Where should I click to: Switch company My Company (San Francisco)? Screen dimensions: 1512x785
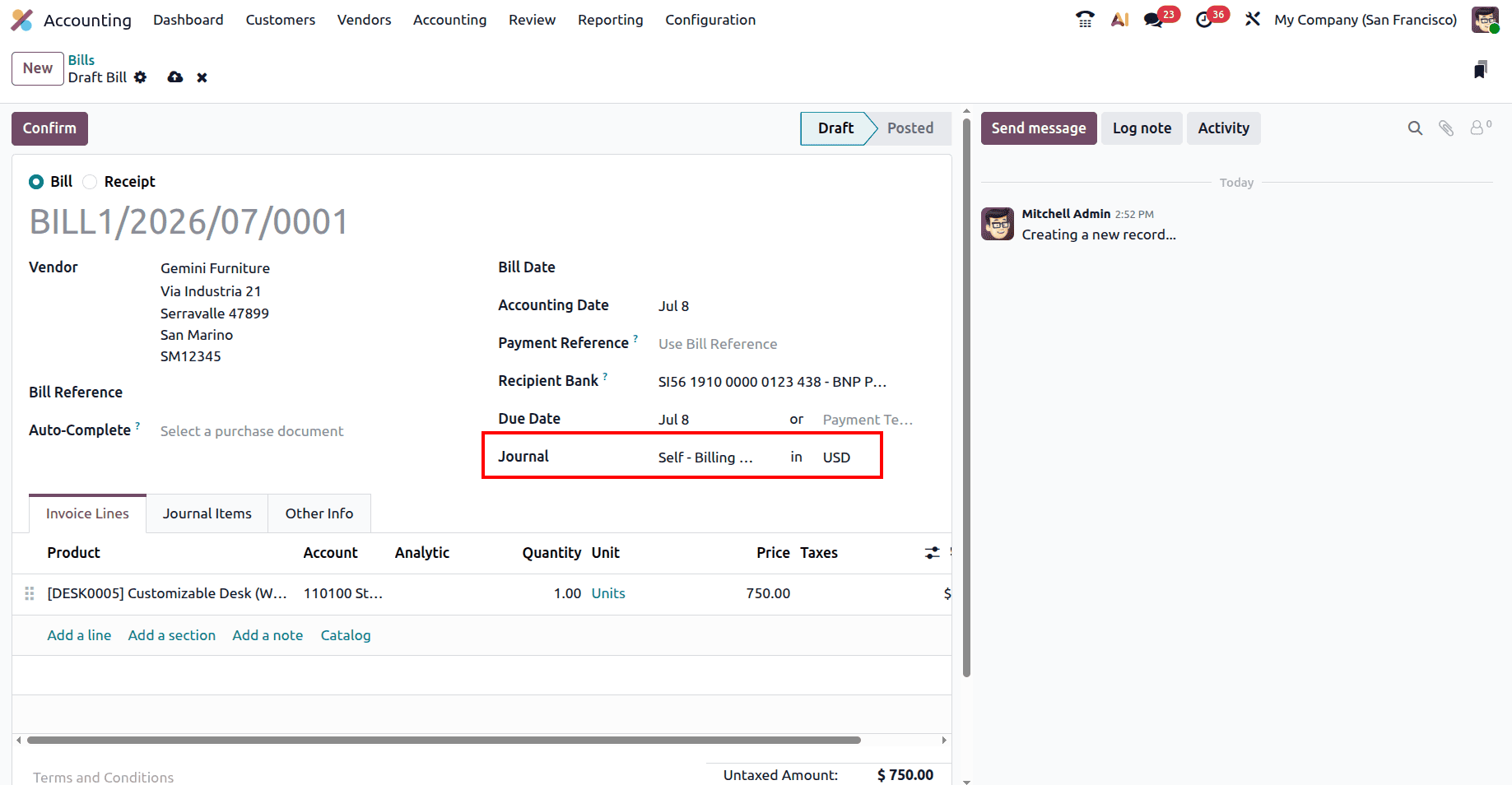(1365, 20)
